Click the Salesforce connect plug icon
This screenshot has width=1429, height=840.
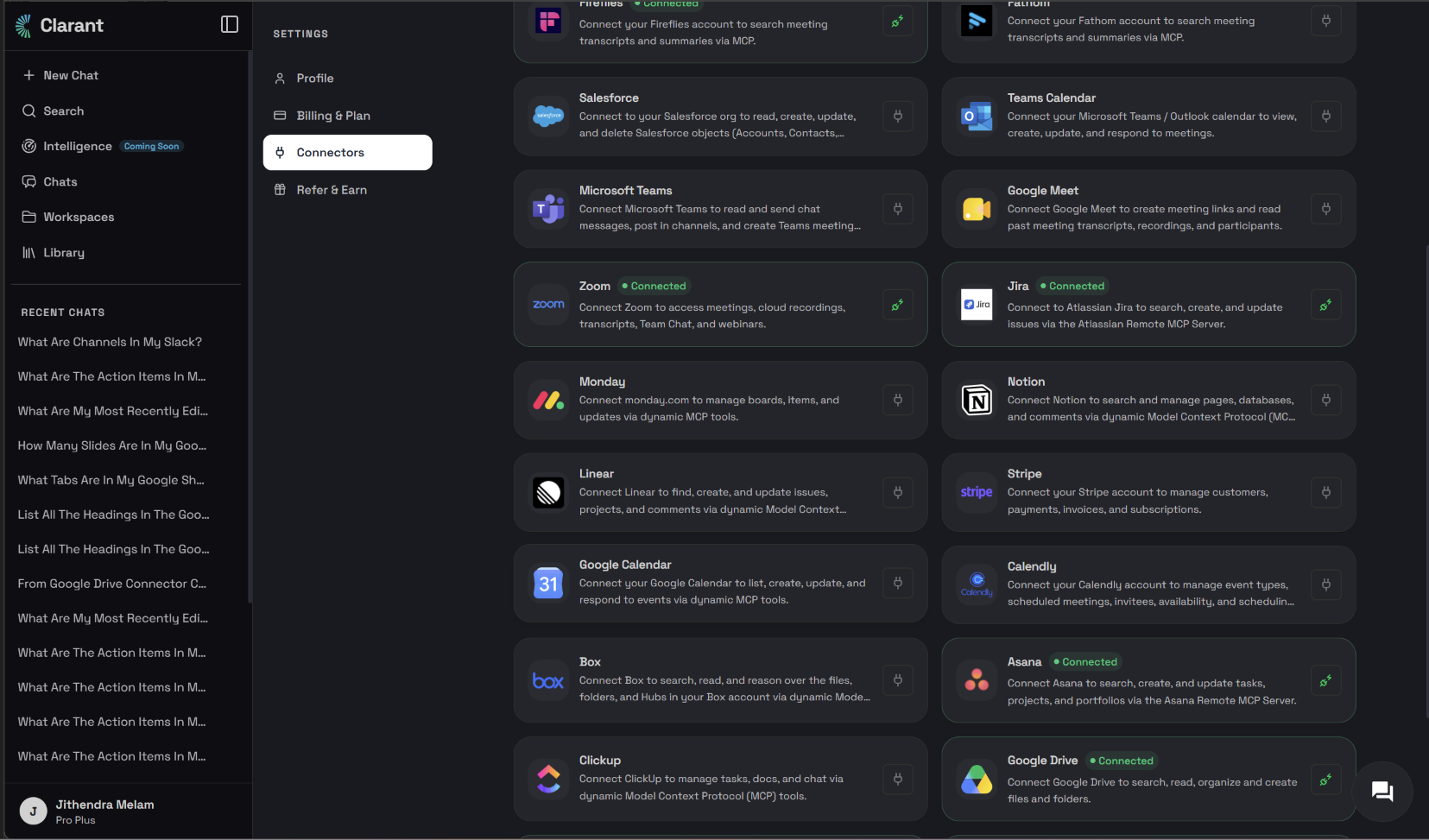pyautogui.click(x=898, y=117)
